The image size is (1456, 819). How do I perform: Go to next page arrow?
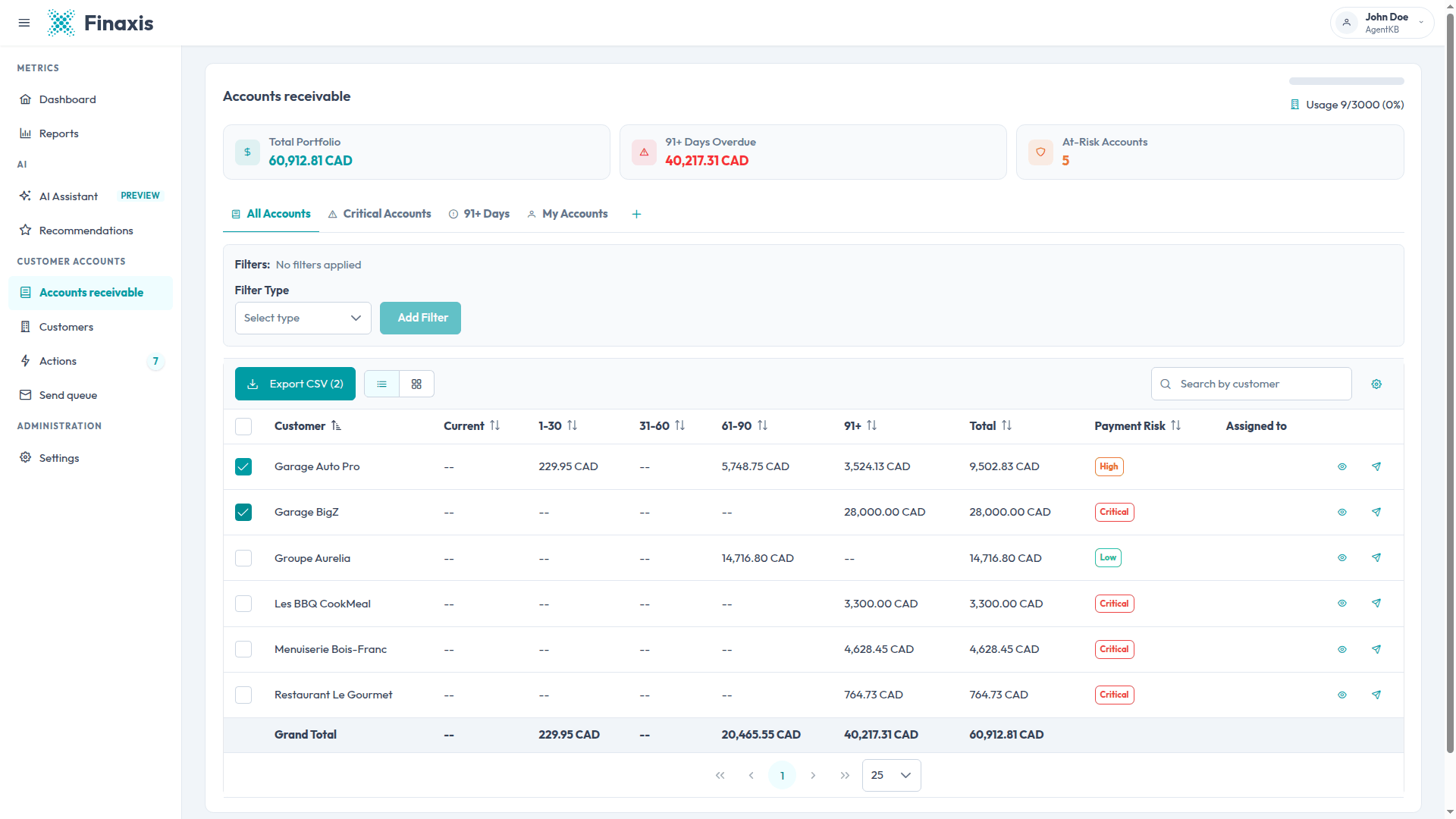[x=813, y=776]
